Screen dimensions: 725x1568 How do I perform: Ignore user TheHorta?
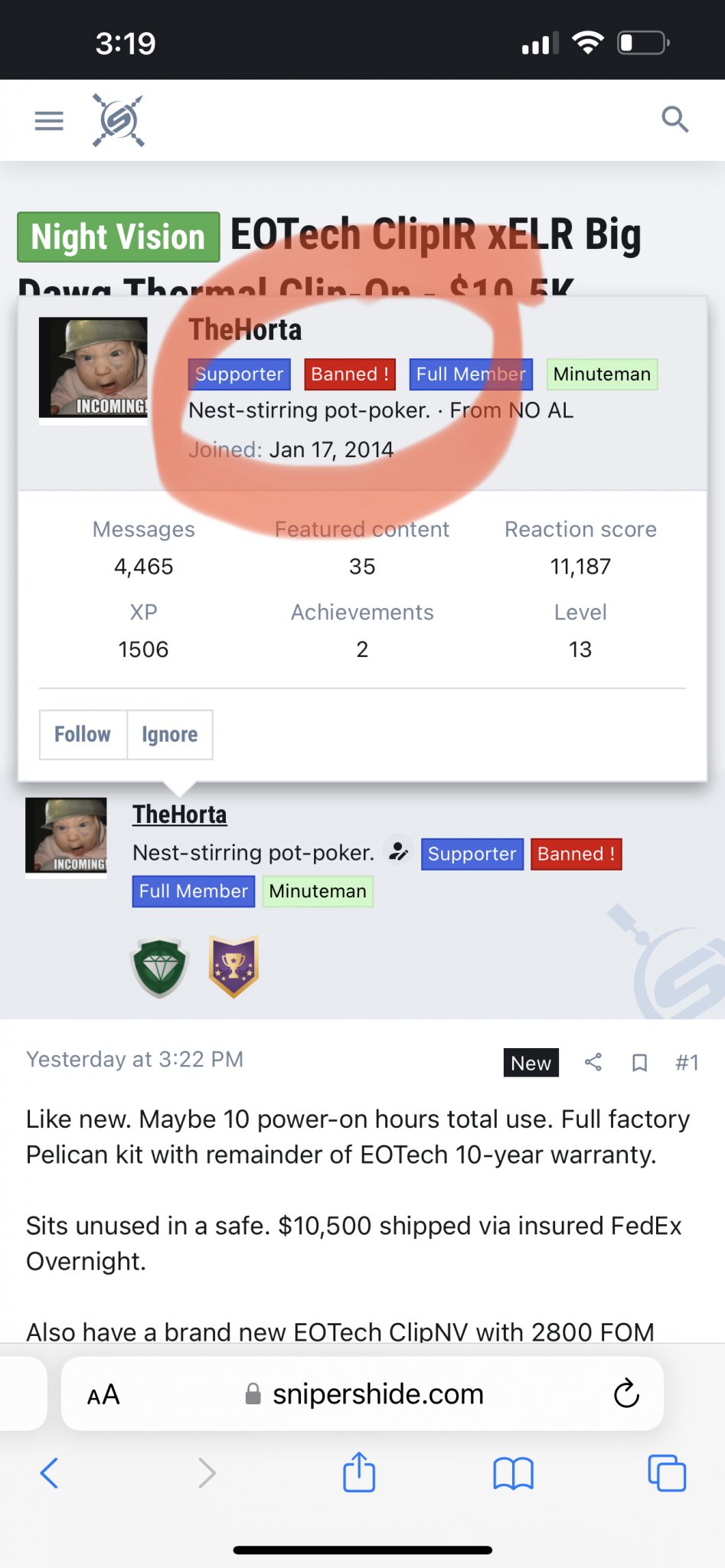[170, 734]
